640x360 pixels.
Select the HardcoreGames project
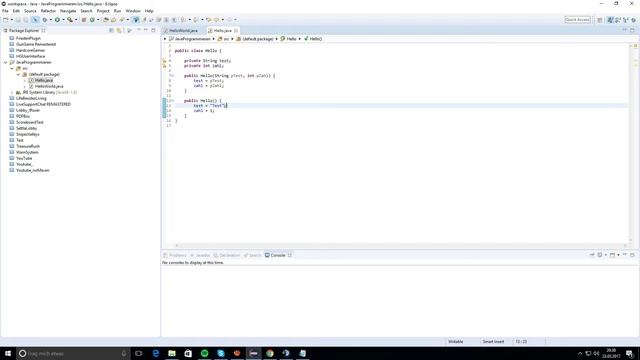[30, 50]
